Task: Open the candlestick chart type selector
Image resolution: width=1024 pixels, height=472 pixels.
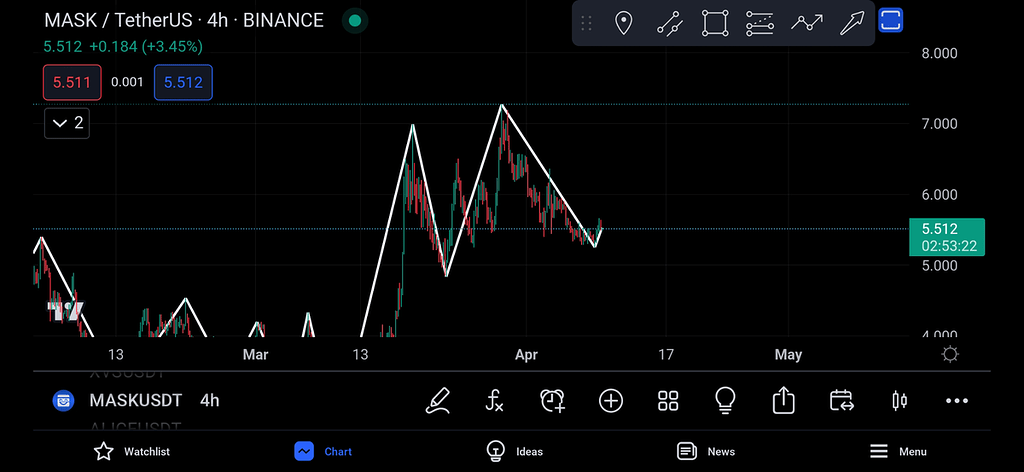Action: (x=899, y=401)
